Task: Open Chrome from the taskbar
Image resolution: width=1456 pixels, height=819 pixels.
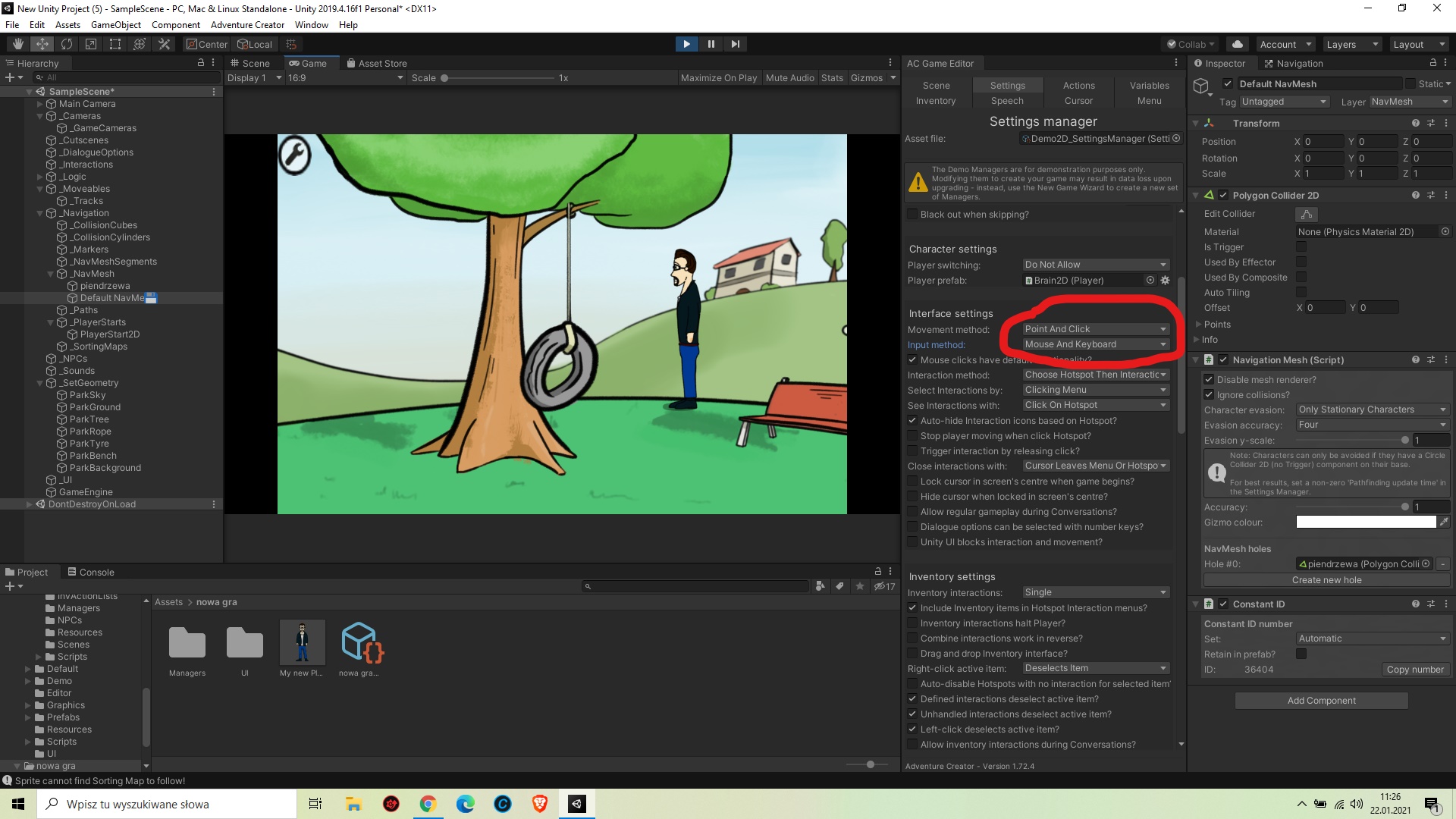Action: 428,804
